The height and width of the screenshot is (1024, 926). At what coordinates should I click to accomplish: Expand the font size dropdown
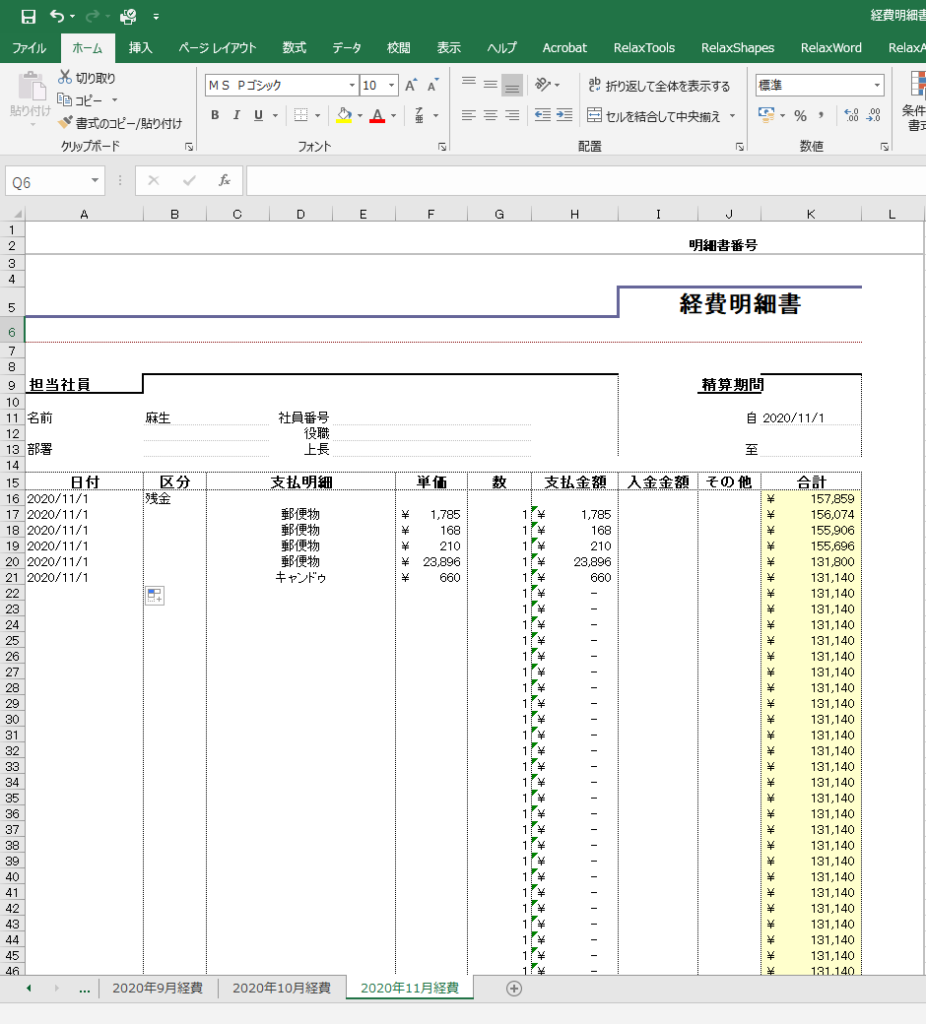391,86
